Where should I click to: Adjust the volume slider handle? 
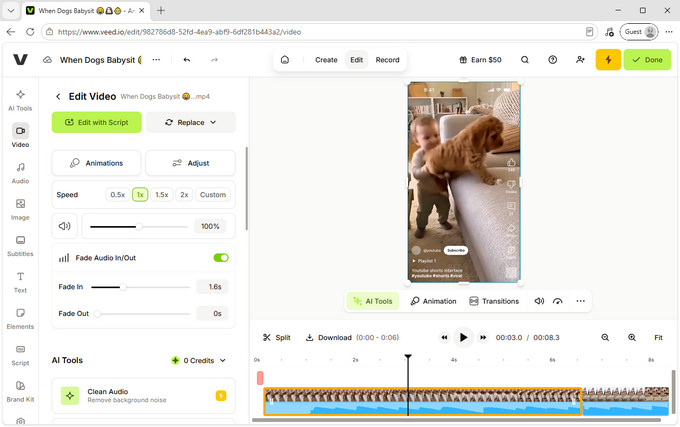[139, 226]
